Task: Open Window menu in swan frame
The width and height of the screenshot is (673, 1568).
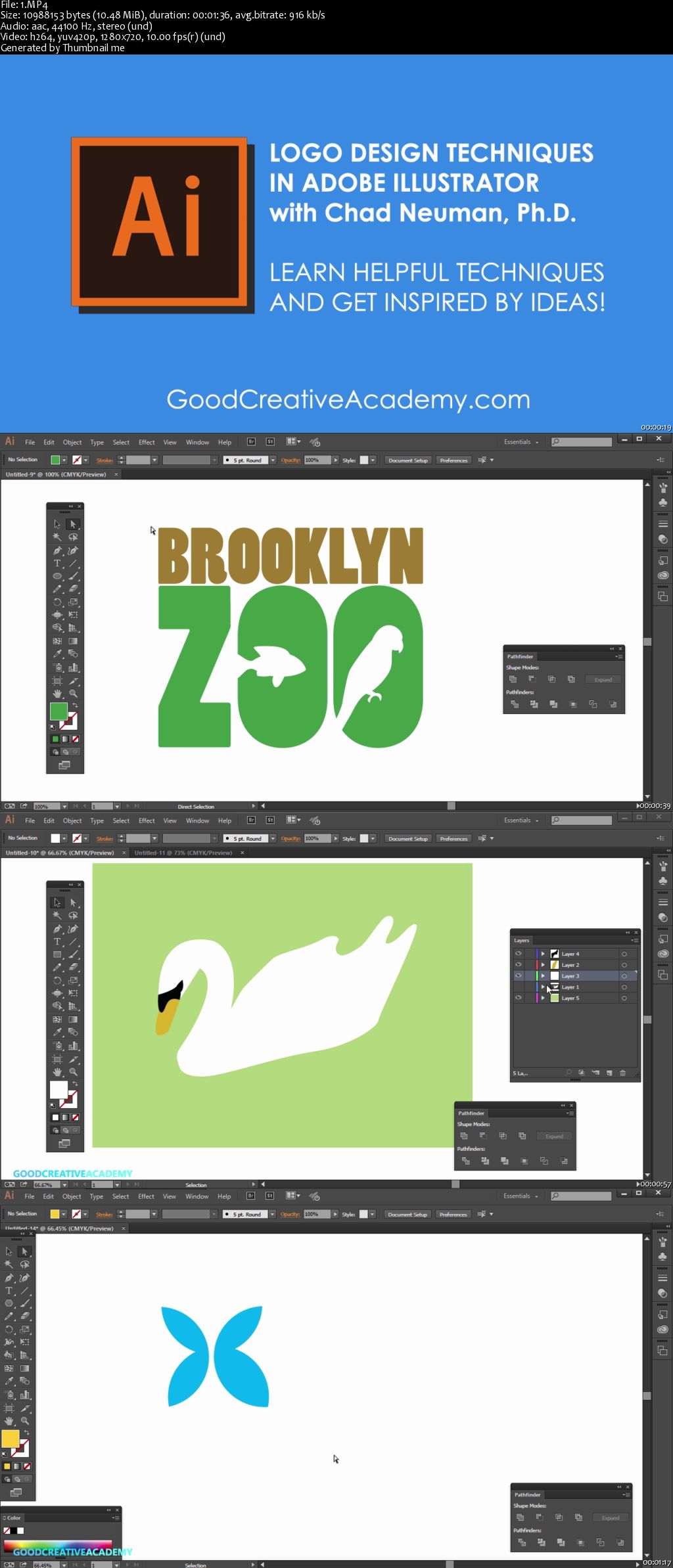Action: coord(197,821)
